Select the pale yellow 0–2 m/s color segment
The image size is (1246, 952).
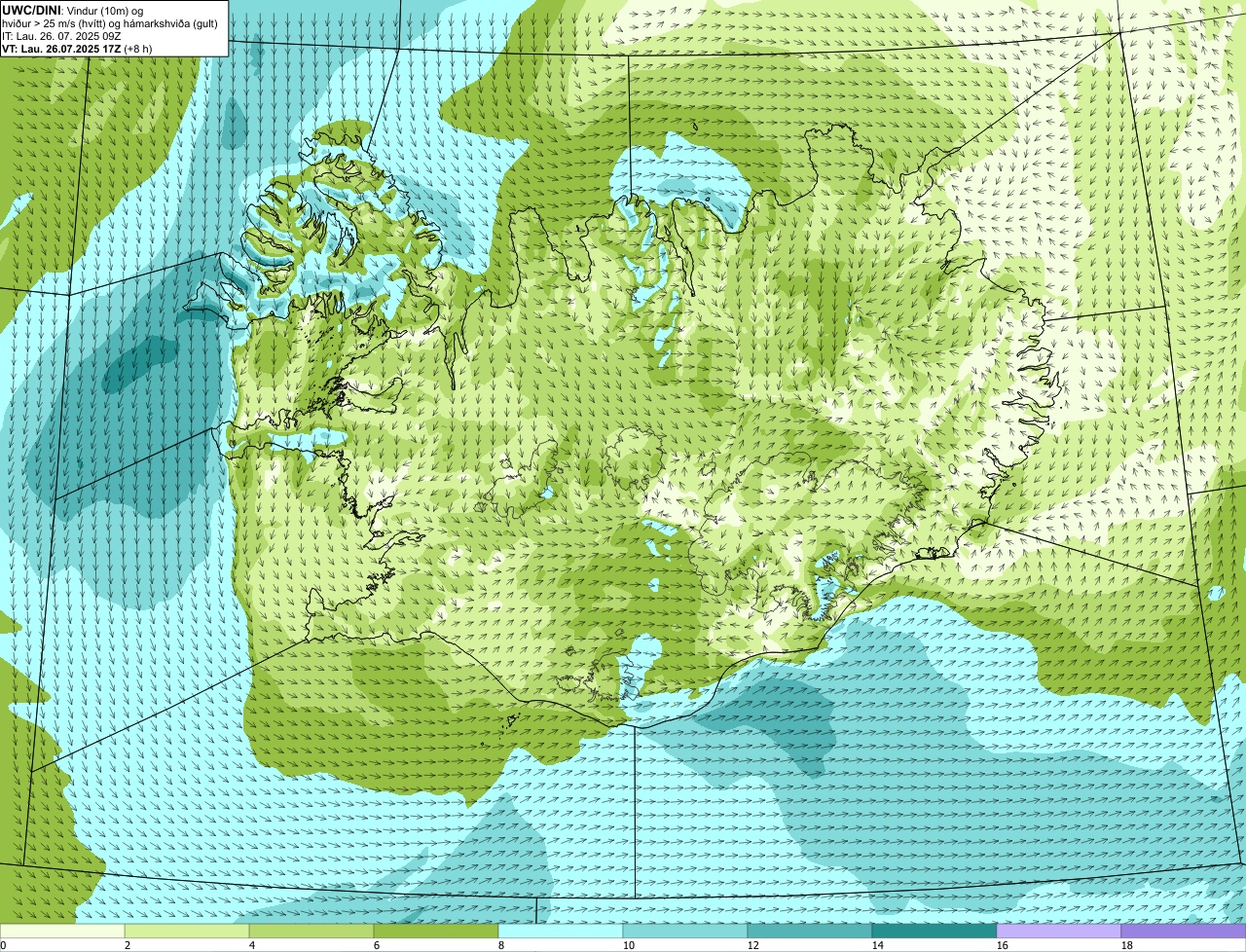[x=62, y=931]
